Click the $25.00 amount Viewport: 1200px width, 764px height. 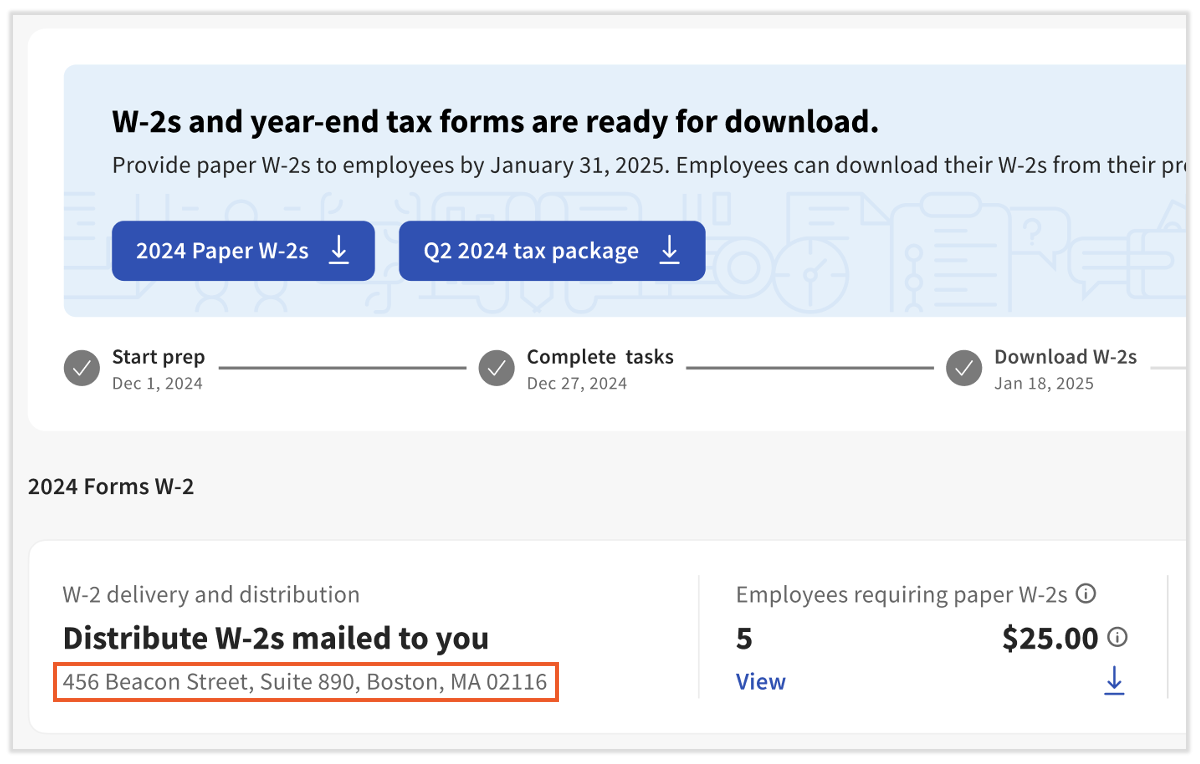[x=1049, y=638]
